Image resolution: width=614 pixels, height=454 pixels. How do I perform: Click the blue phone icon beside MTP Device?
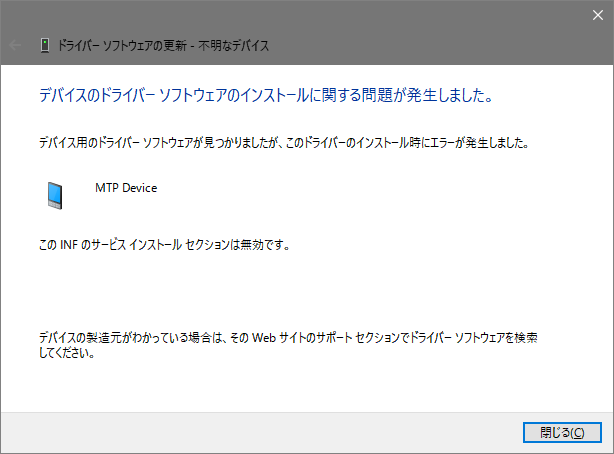tap(55, 195)
